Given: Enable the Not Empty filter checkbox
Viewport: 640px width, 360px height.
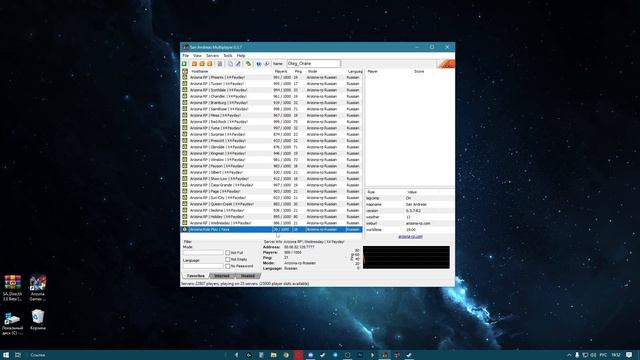Looking at the screenshot, I should [x=228, y=260].
